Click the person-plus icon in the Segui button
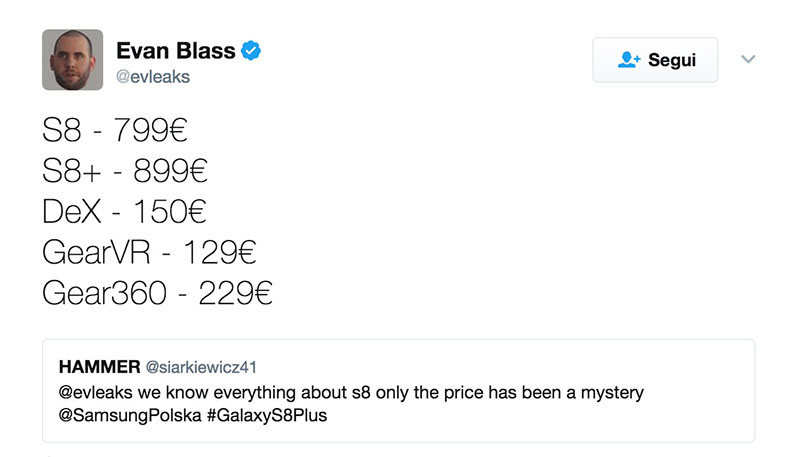This screenshot has height=457, width=800. (628, 60)
